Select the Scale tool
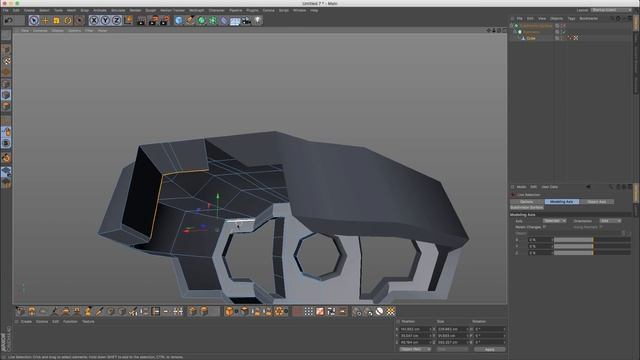Screen dimensions: 640x360 (56, 20)
